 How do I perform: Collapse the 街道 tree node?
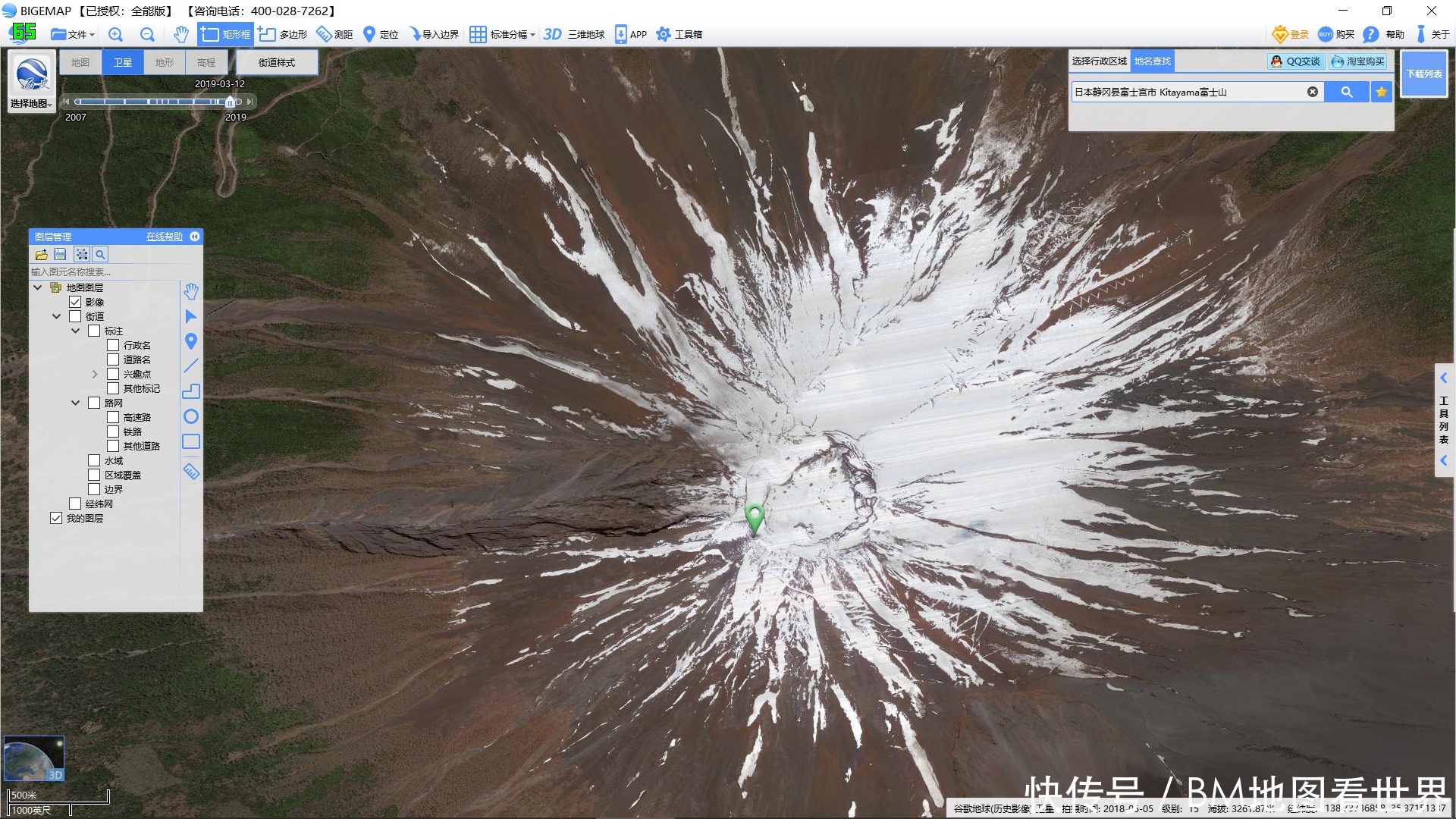point(56,316)
